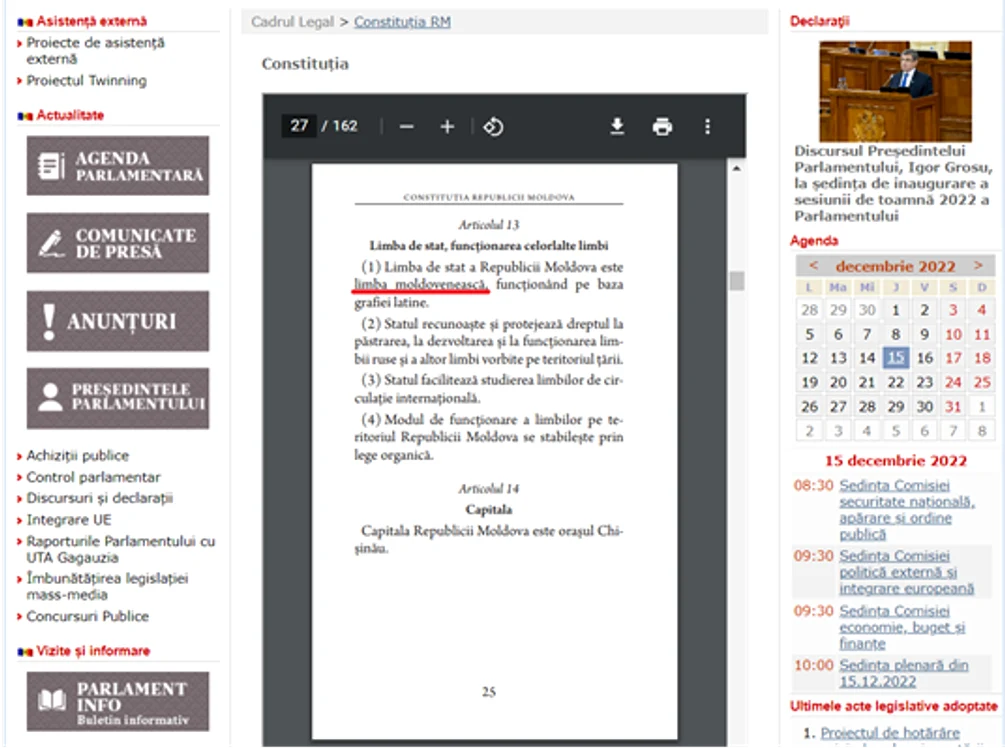Open the Parliament President speech thumbnail
The image size is (1005, 750).
(895, 91)
